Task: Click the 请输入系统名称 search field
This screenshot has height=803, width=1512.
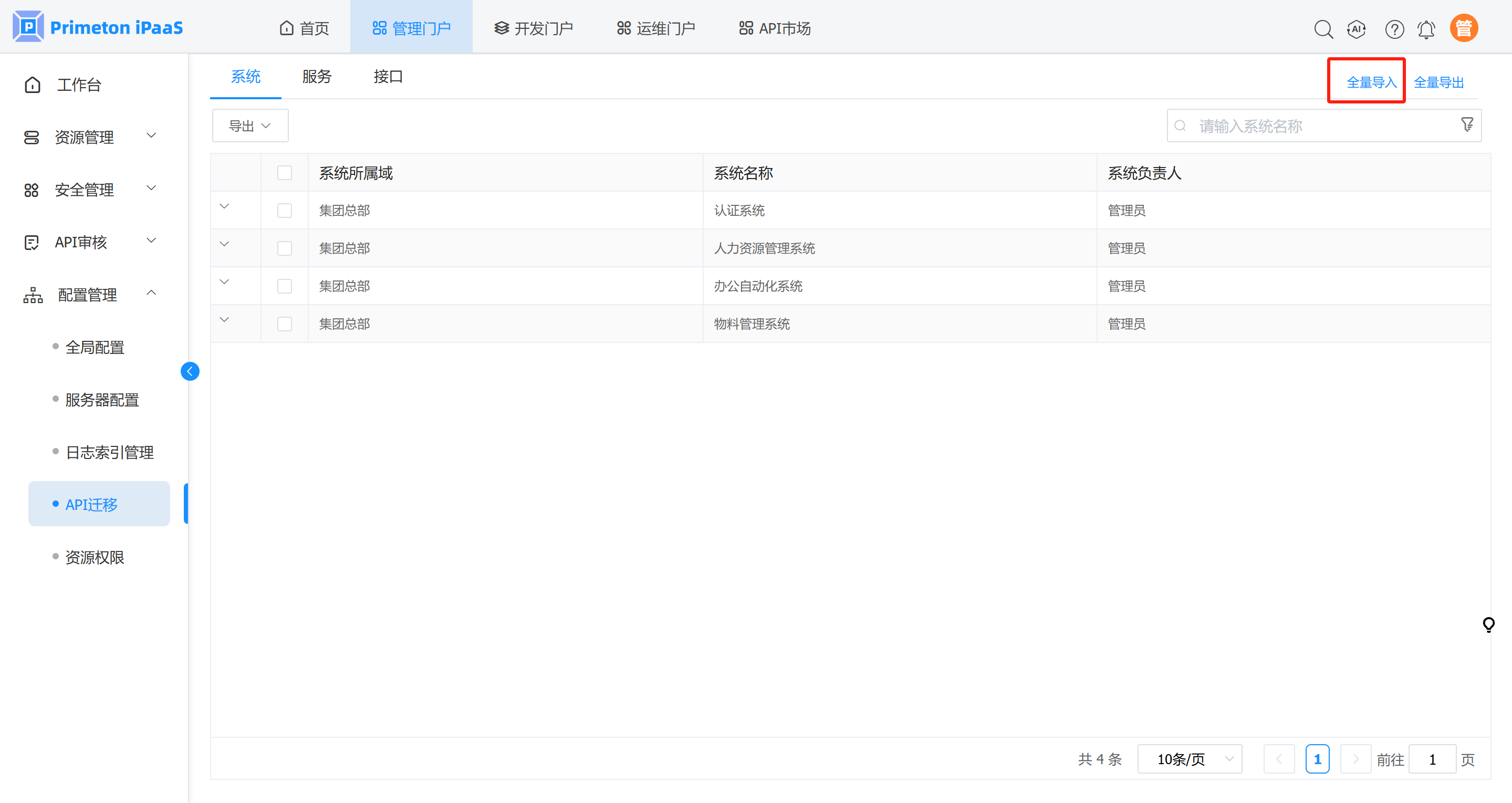Action: [x=1315, y=126]
